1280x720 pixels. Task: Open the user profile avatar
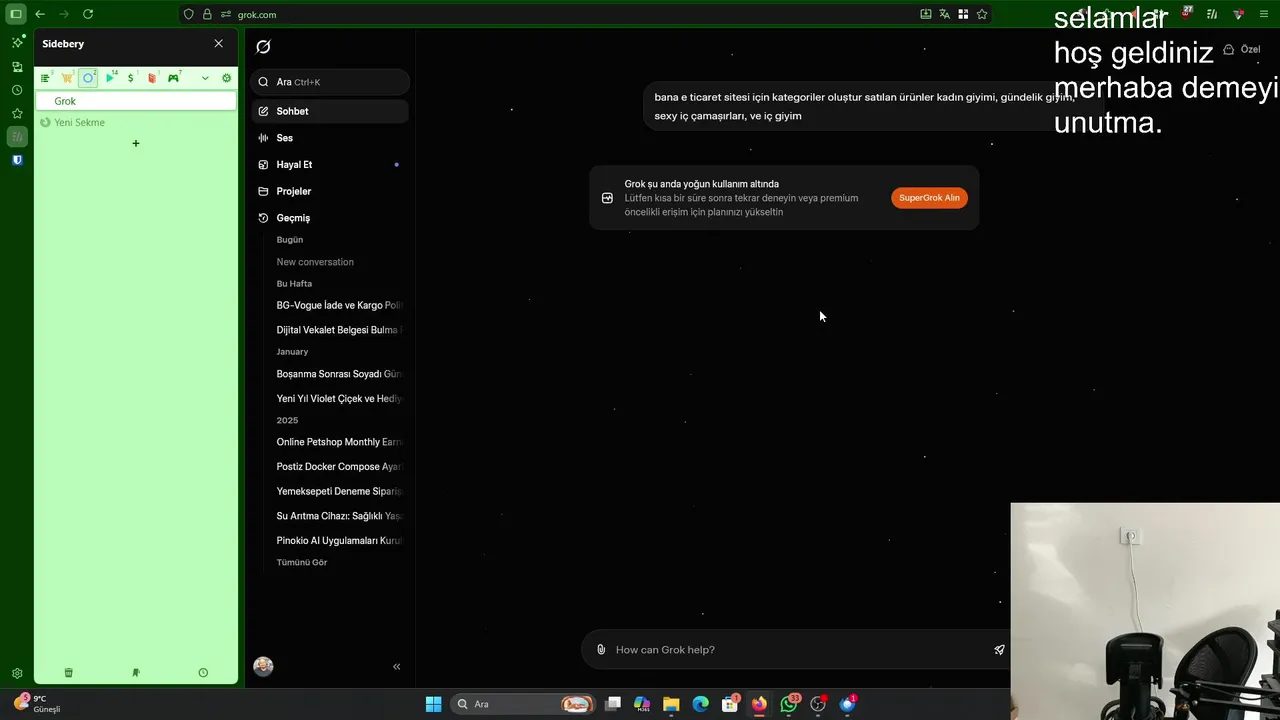(263, 667)
